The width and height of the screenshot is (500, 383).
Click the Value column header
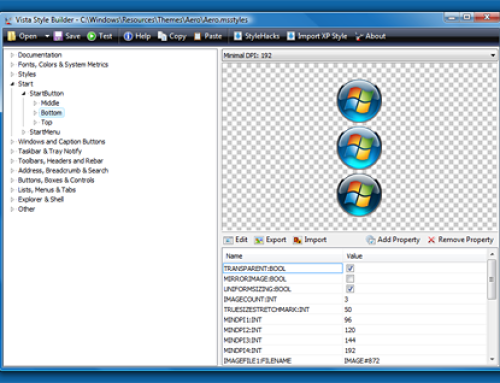415,256
